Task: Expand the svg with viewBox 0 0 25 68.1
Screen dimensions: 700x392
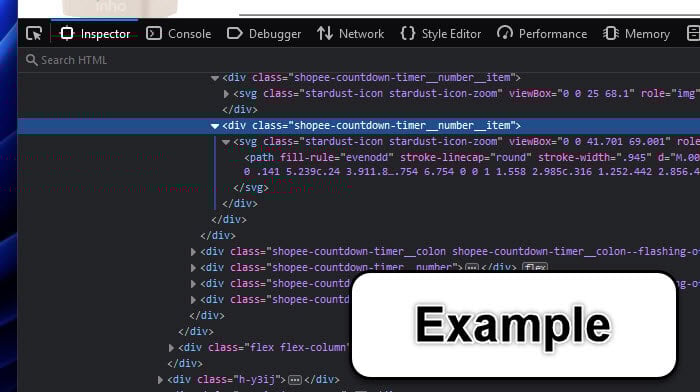Action: tap(226, 94)
